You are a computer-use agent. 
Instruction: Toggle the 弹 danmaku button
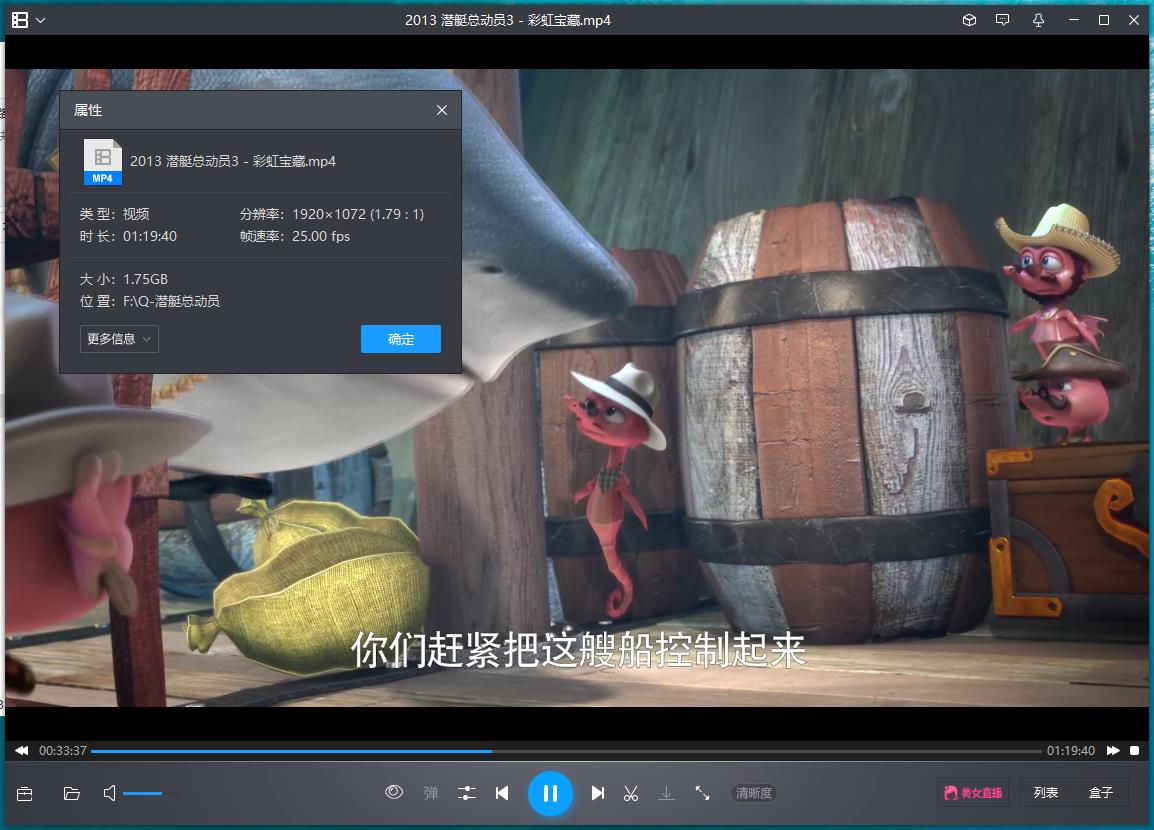click(x=431, y=793)
